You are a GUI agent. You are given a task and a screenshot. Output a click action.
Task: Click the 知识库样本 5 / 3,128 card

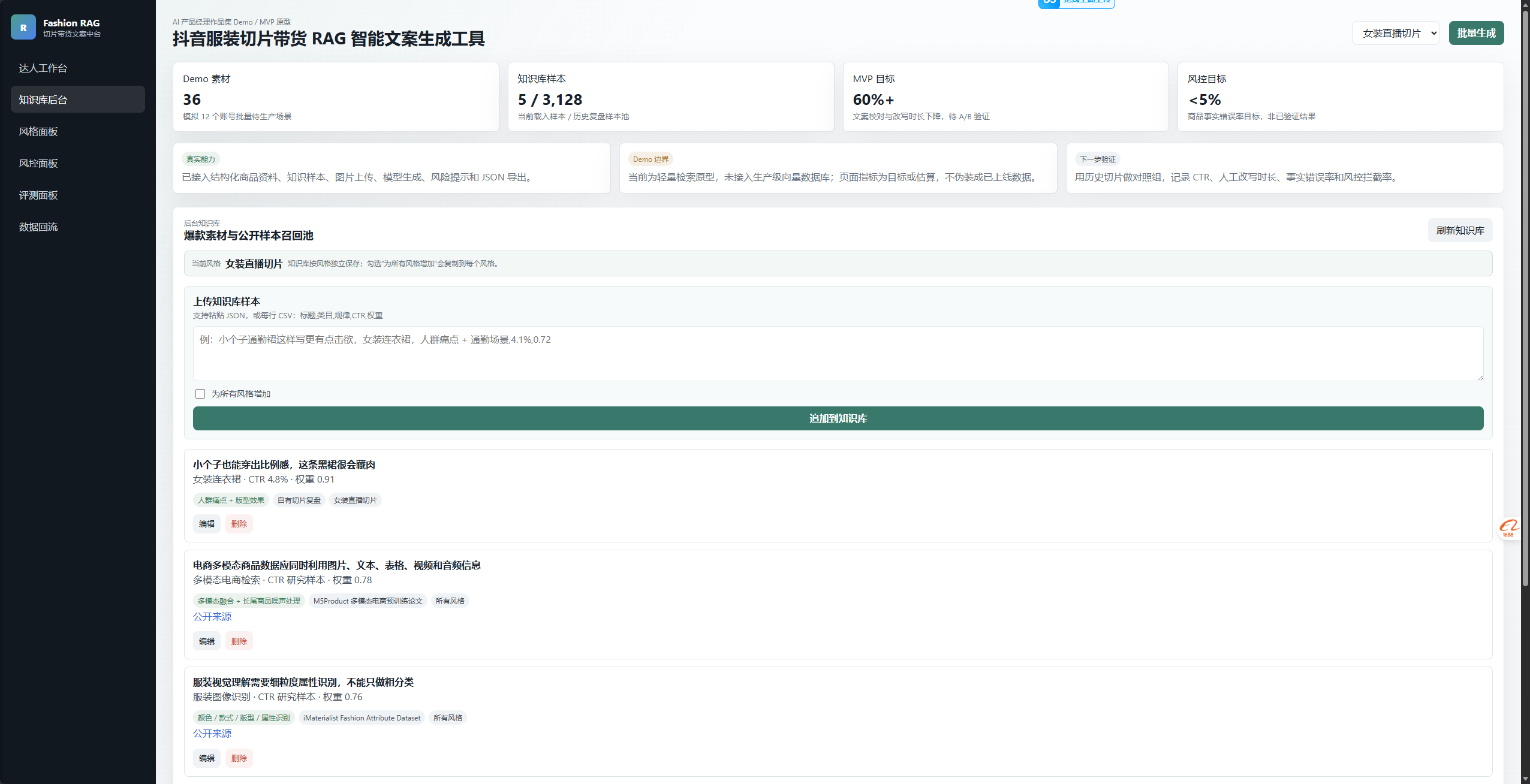671,97
